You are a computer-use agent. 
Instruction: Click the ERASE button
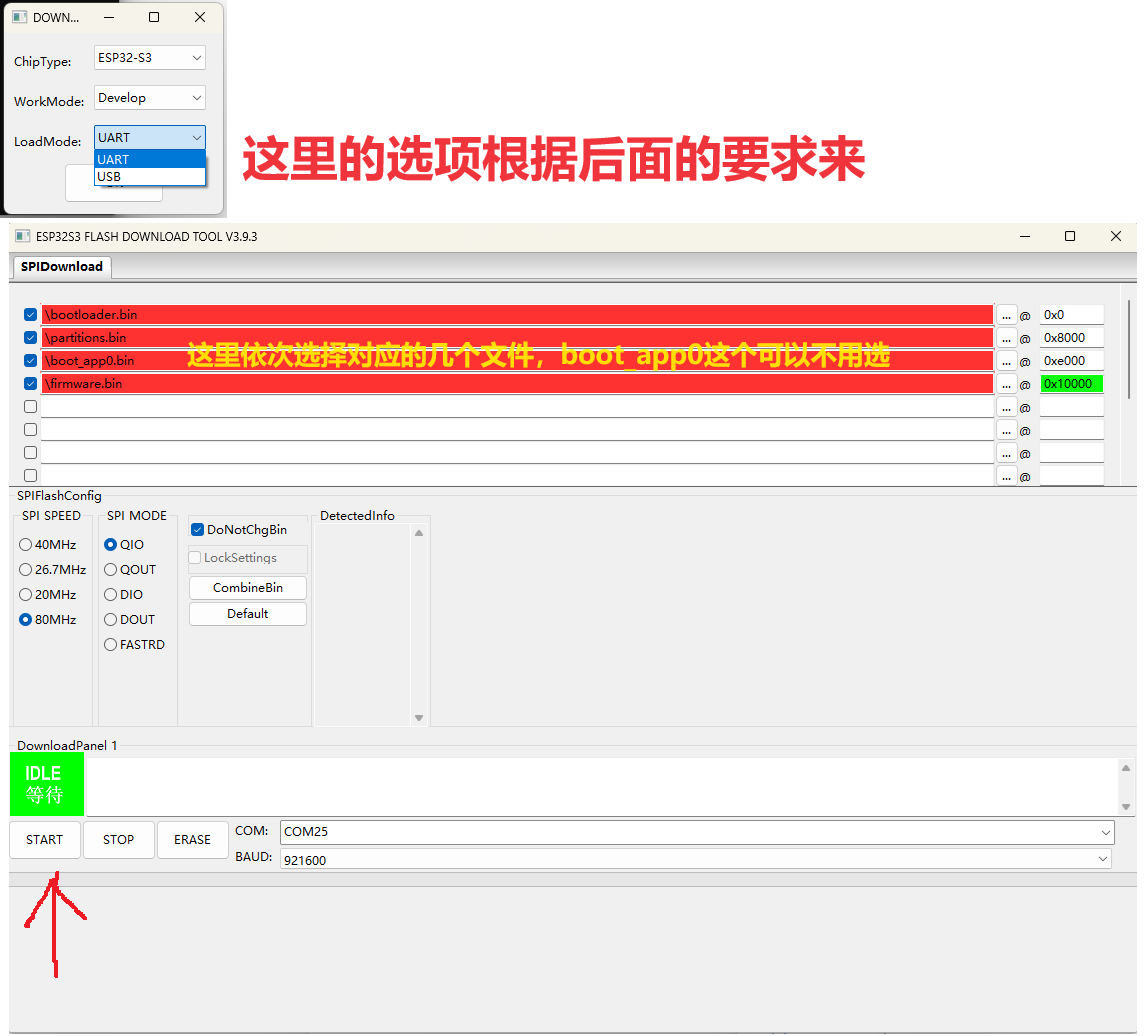point(192,840)
